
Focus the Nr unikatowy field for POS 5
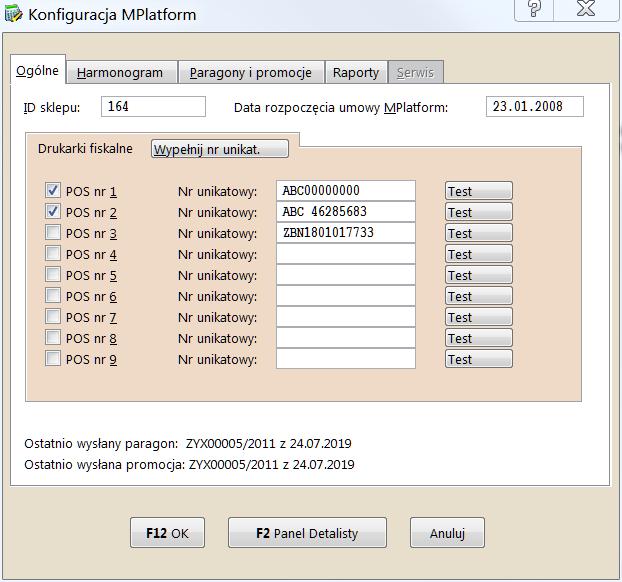346,275
